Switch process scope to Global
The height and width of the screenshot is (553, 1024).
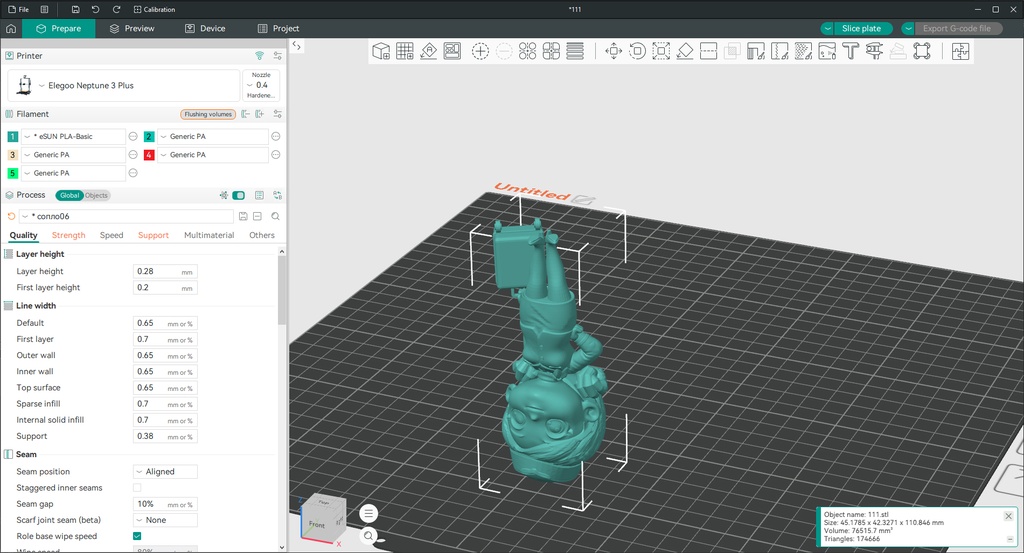tap(69, 195)
